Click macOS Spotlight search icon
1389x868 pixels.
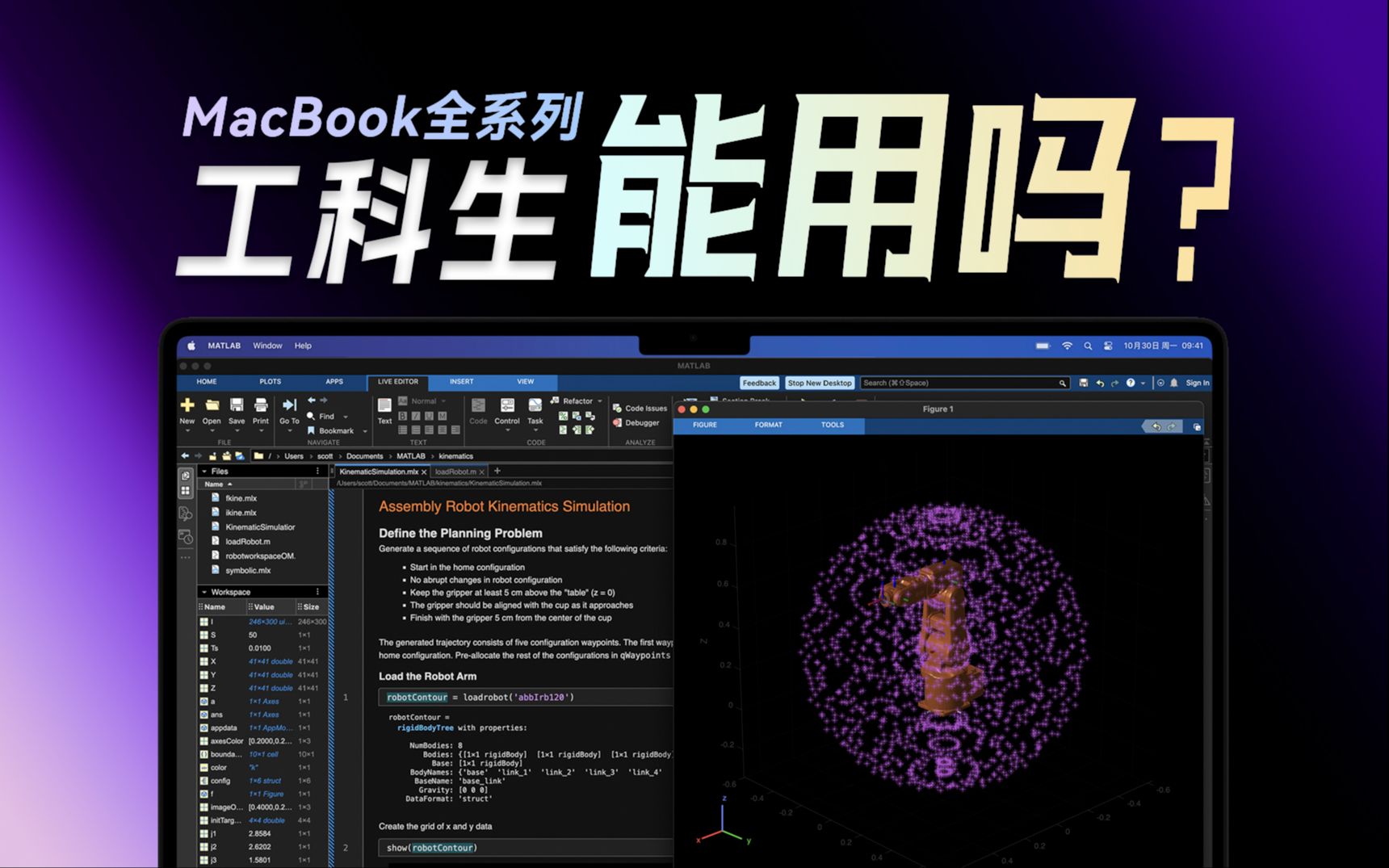(x=1088, y=346)
